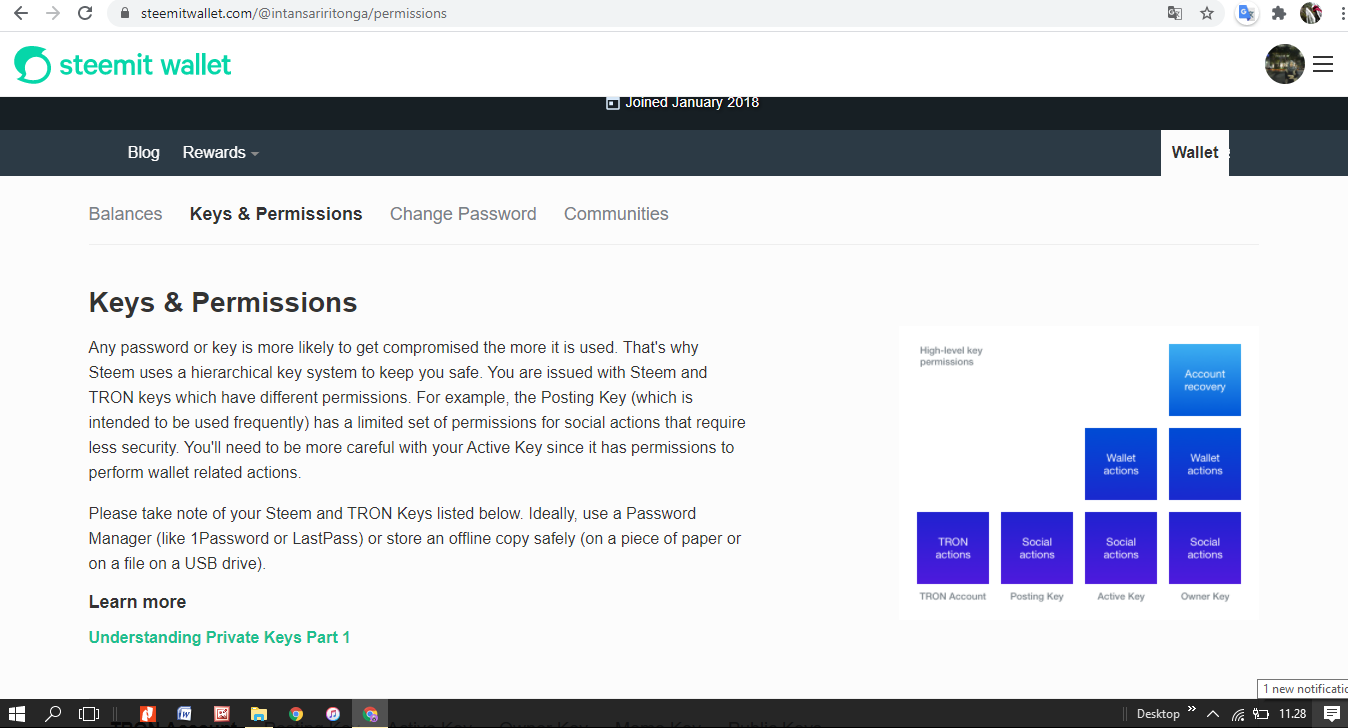
Task: Click the Desktop toolbar label in taskbar
Action: (x=1158, y=714)
